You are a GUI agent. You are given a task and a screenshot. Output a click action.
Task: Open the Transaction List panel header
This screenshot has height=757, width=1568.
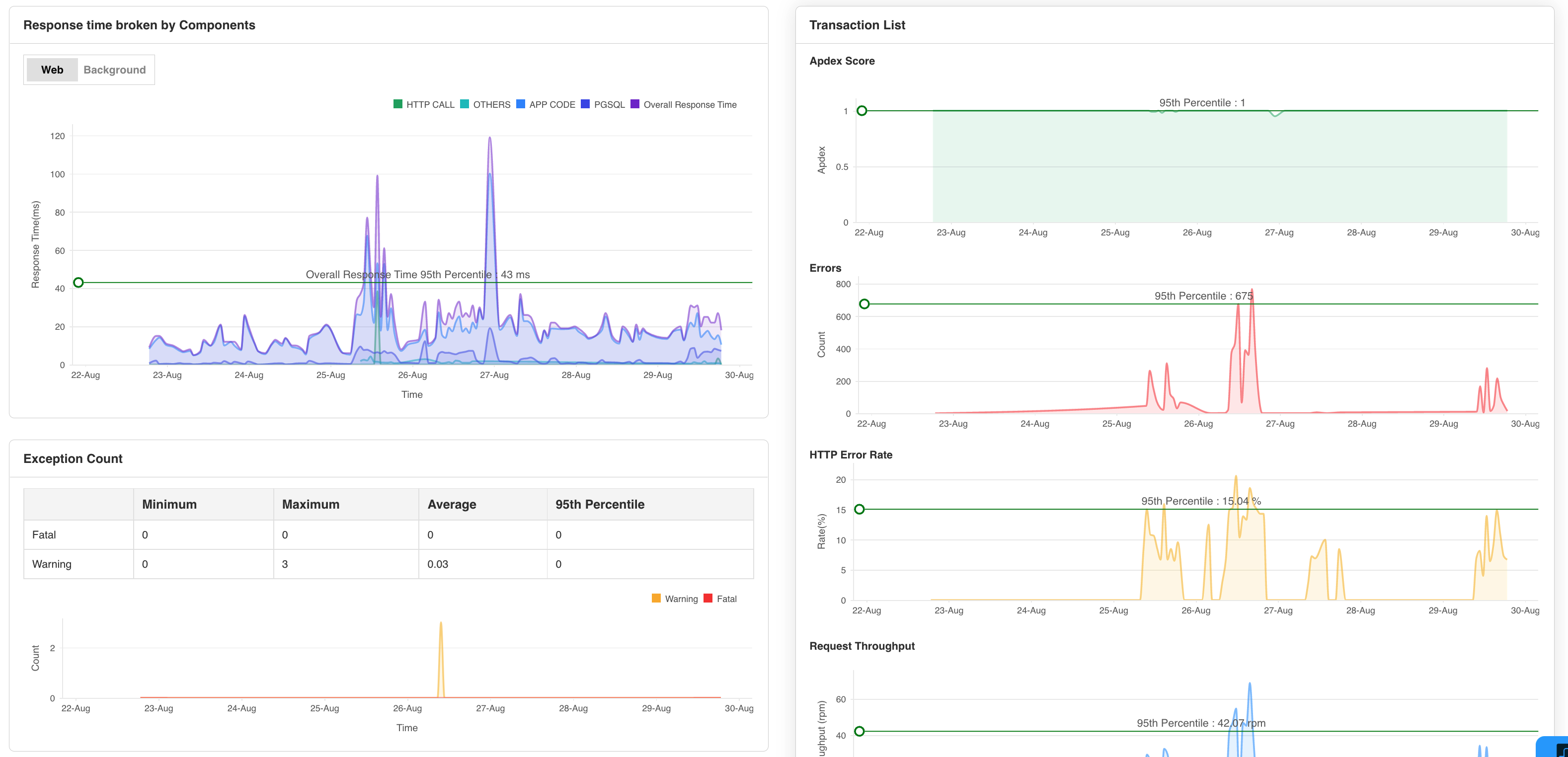857,25
